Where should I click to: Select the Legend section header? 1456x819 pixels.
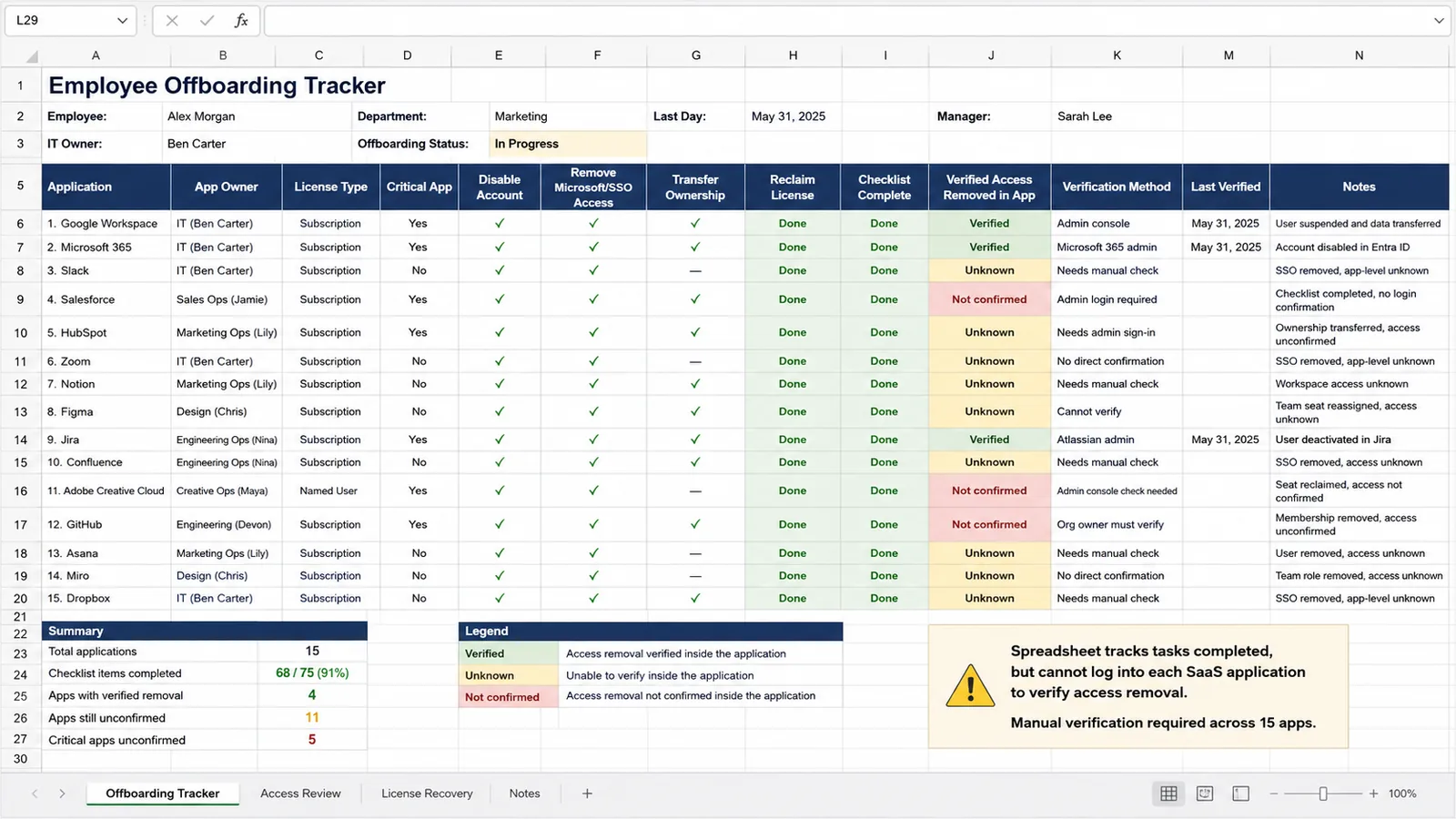(651, 631)
